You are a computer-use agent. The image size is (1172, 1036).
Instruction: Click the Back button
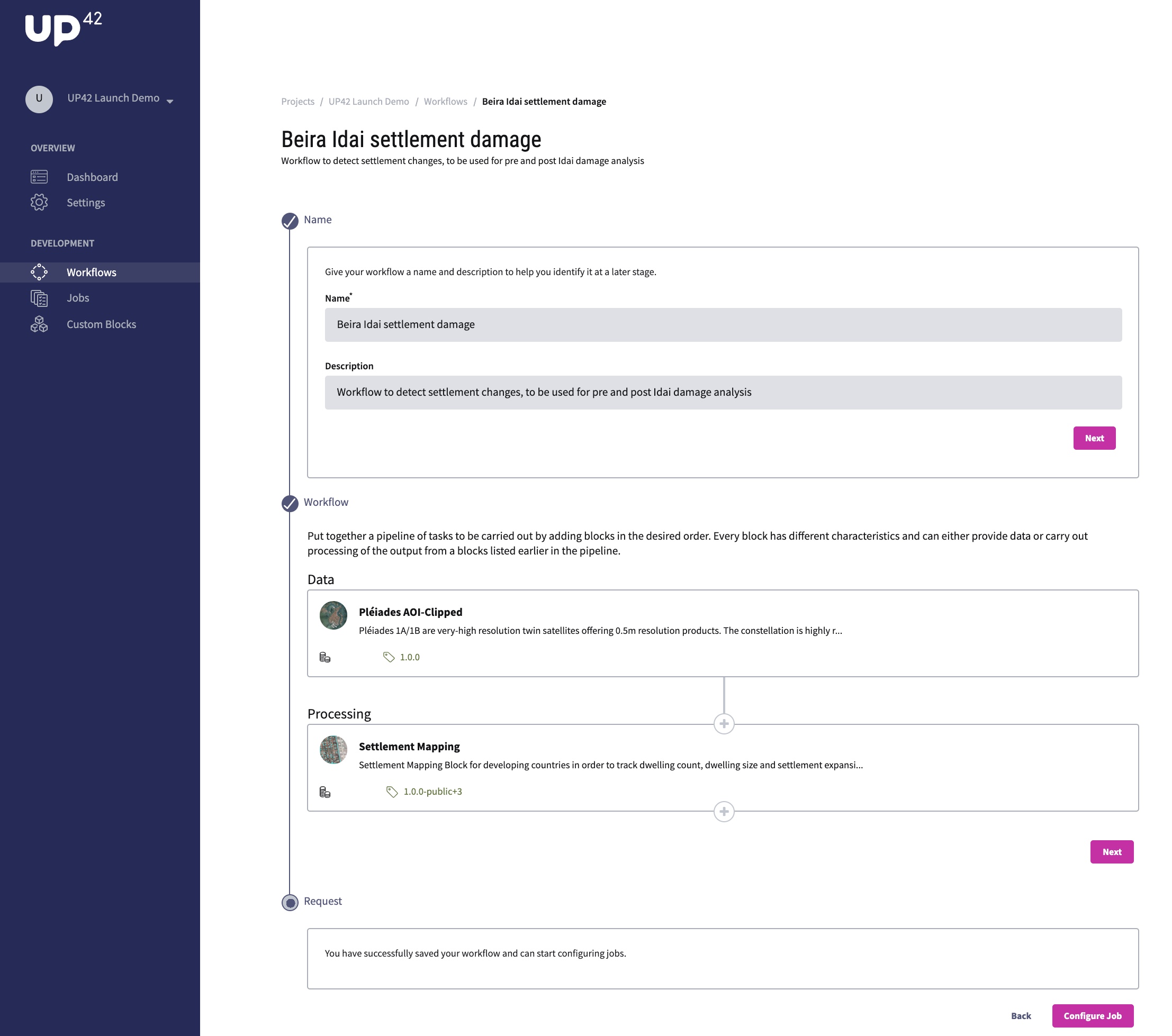pyautogui.click(x=1021, y=1016)
